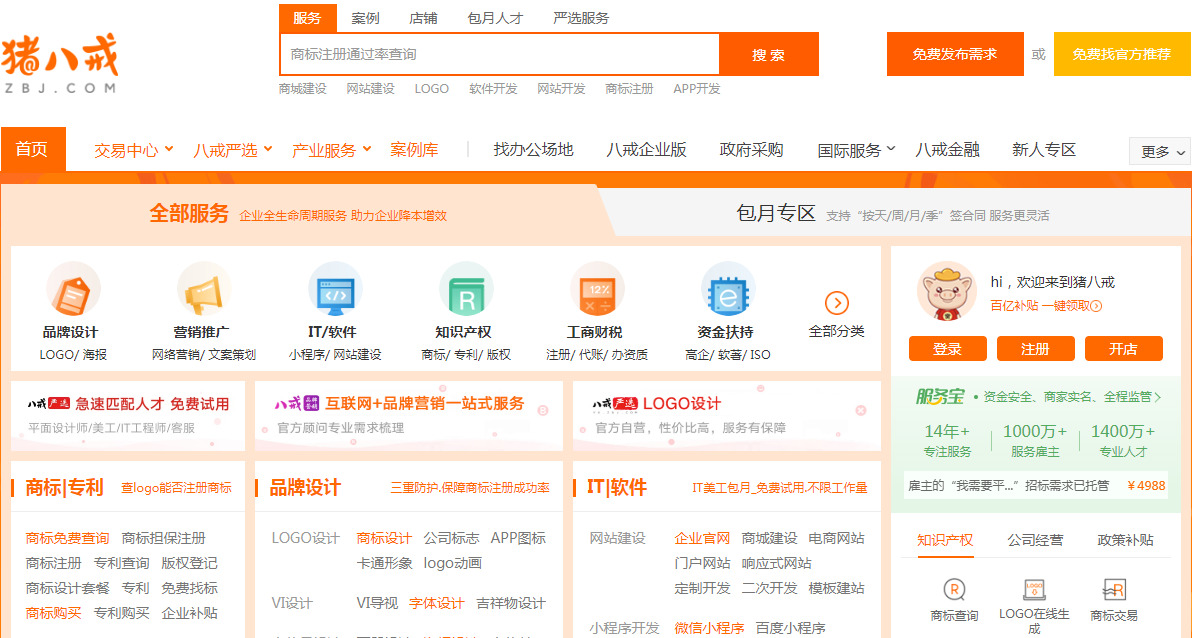Screen dimensions: 1192x638
Task: Select the 全部服务 tab
Action: point(189,214)
